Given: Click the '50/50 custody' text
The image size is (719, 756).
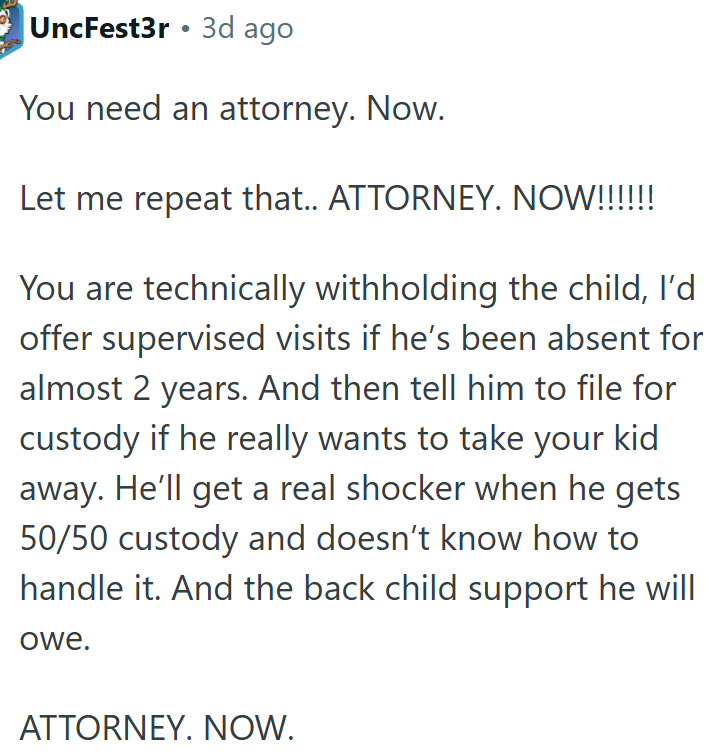Looking at the screenshot, I should [x=129, y=539].
